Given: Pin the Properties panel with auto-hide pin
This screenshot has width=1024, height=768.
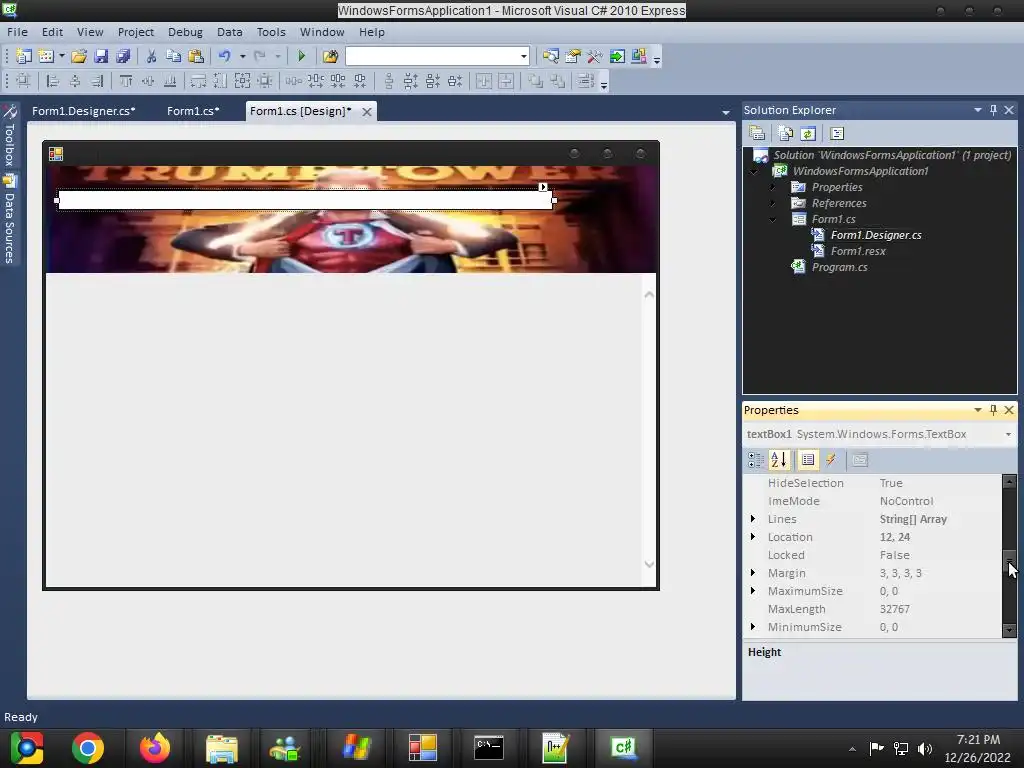Looking at the screenshot, I should 993,410.
